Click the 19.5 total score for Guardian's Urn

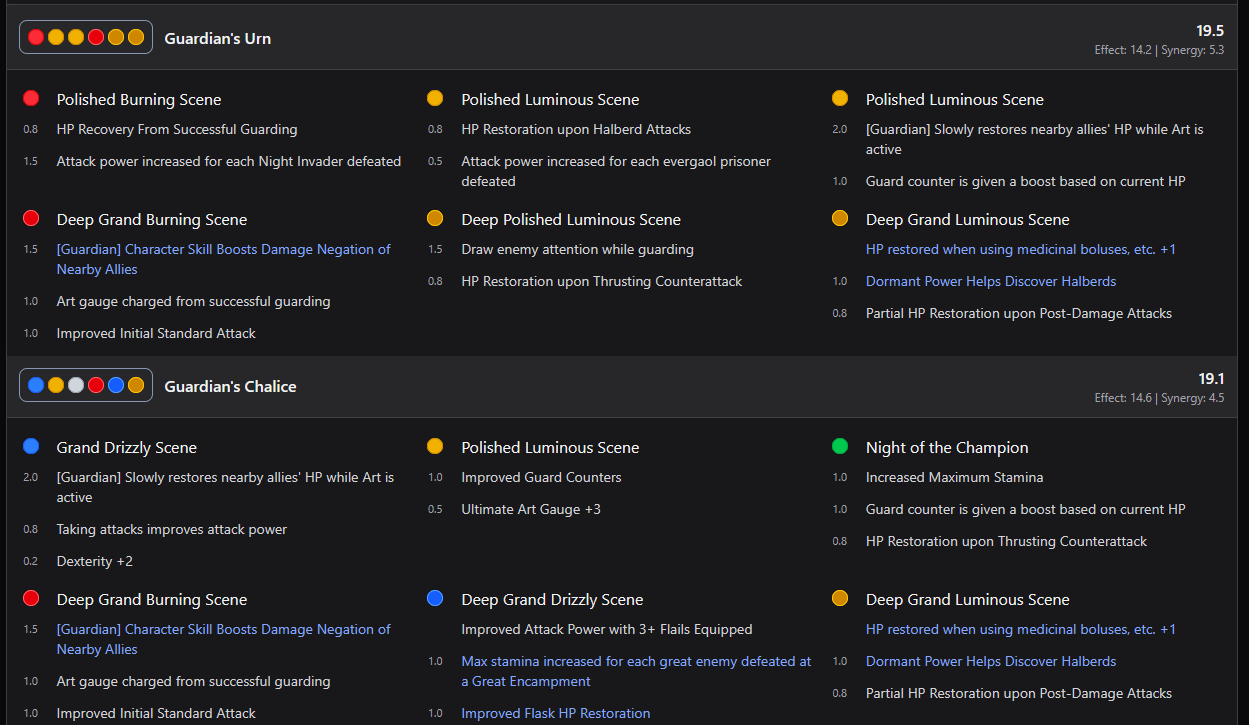point(1210,31)
